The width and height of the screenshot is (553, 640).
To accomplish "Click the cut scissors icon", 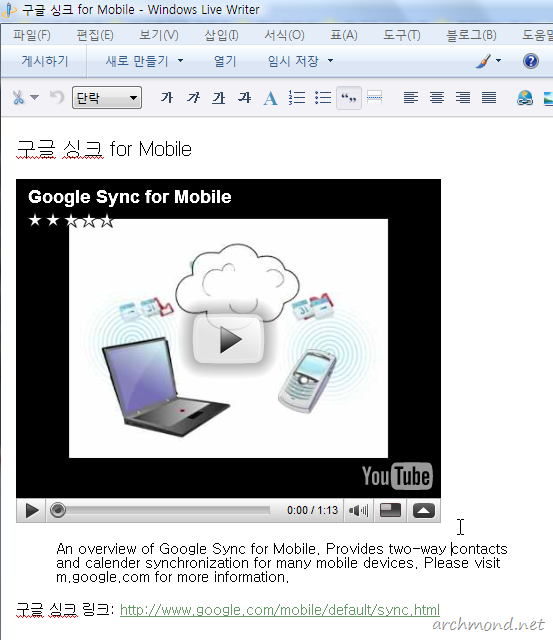I will coord(18,98).
